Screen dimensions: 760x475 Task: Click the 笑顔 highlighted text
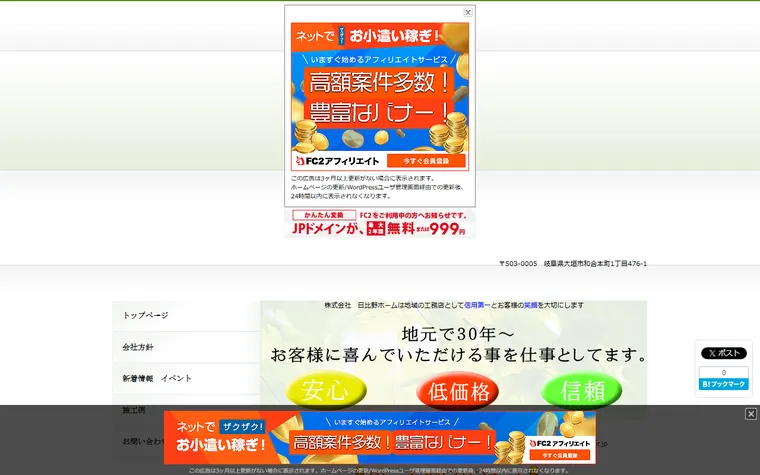coord(530,305)
